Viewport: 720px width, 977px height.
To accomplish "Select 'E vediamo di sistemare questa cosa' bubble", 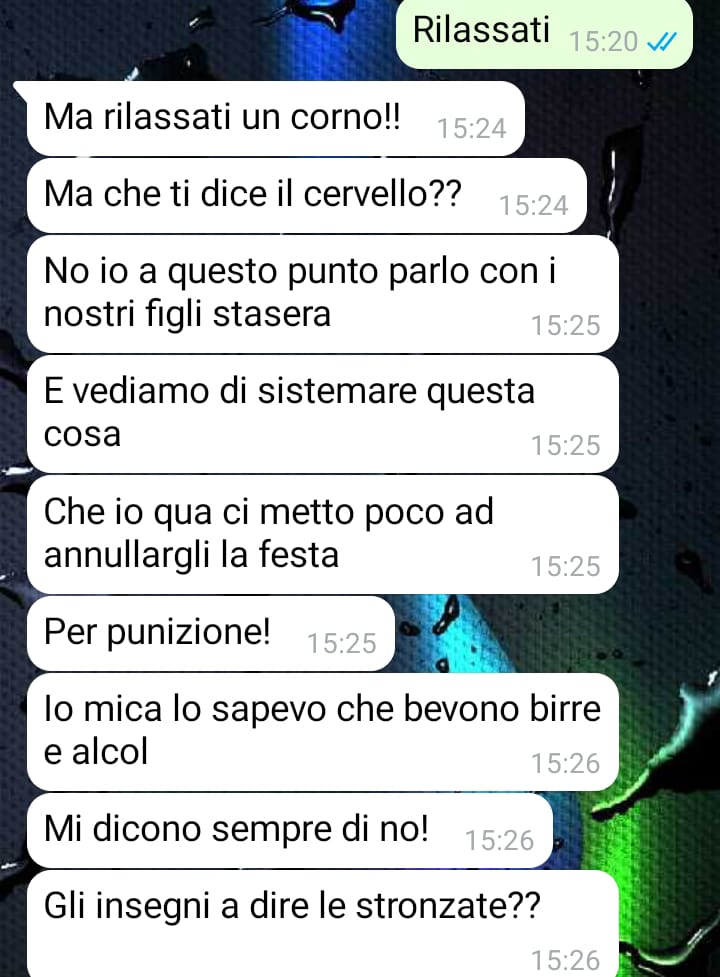I will 323,414.
